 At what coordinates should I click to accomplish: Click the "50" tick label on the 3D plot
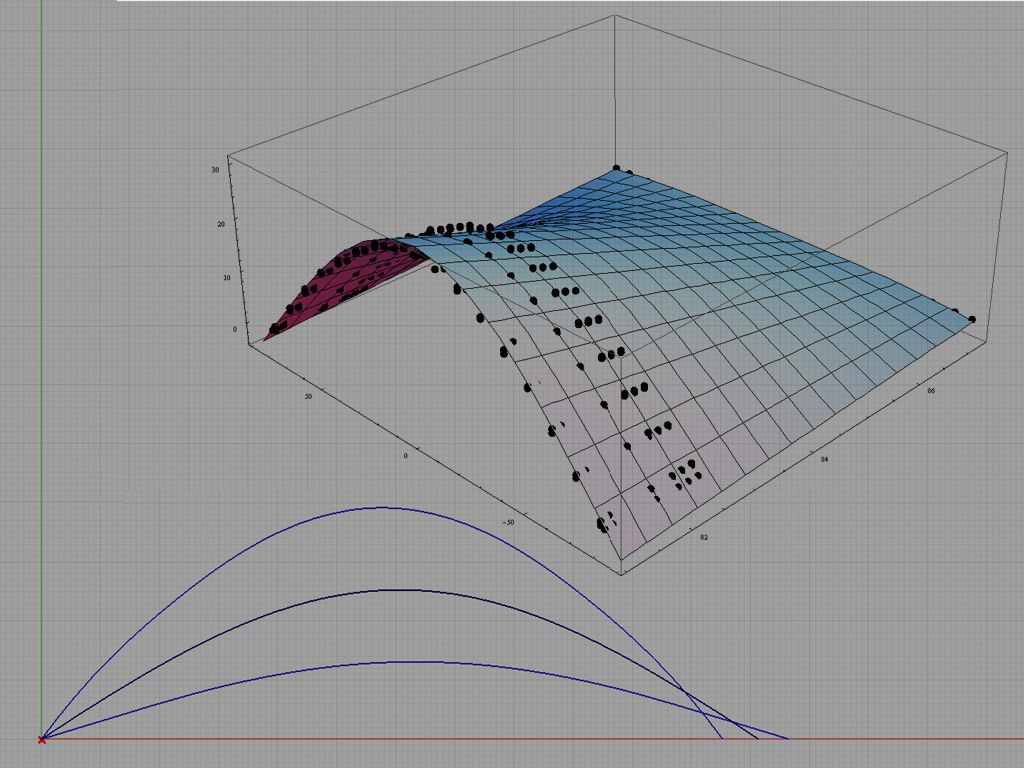[309, 397]
